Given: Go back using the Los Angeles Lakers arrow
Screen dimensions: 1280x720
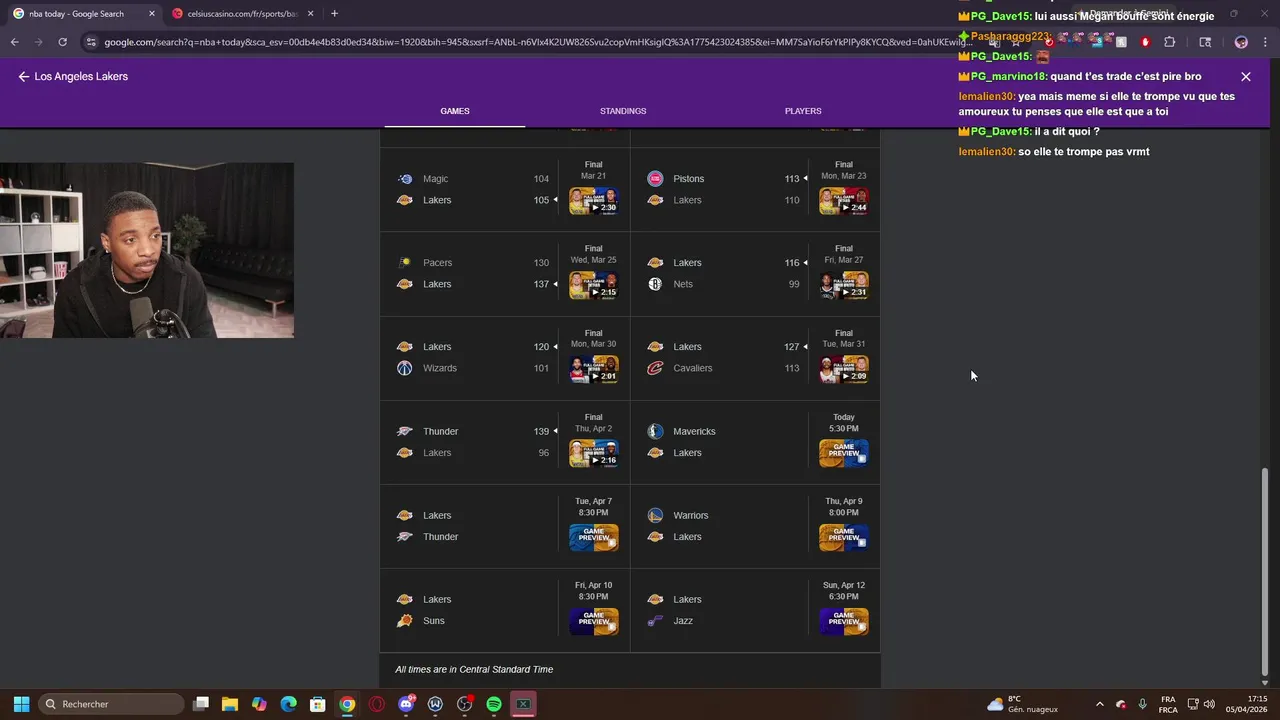Looking at the screenshot, I should click(24, 76).
